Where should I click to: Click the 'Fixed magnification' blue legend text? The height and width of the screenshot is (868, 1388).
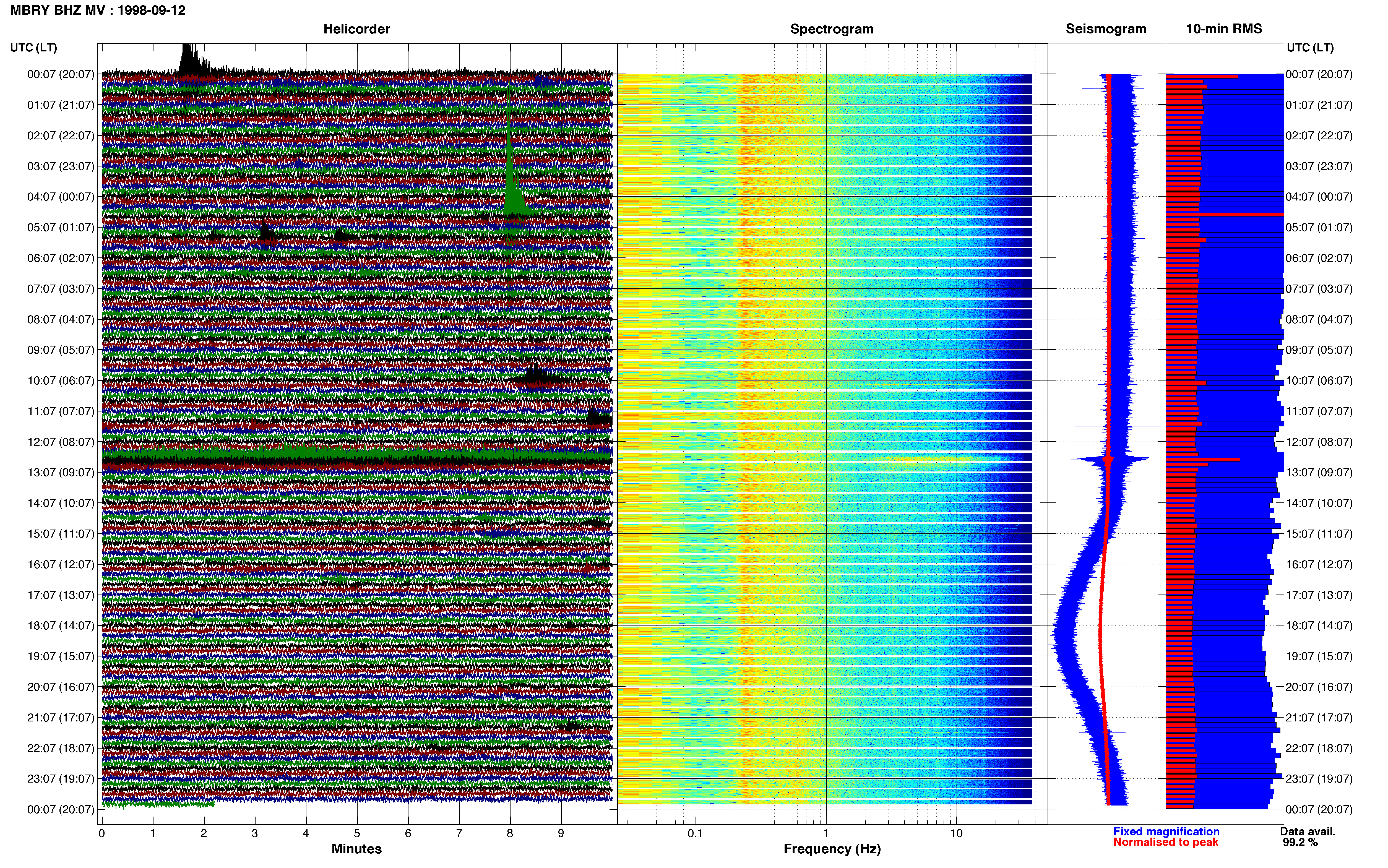[1166, 831]
